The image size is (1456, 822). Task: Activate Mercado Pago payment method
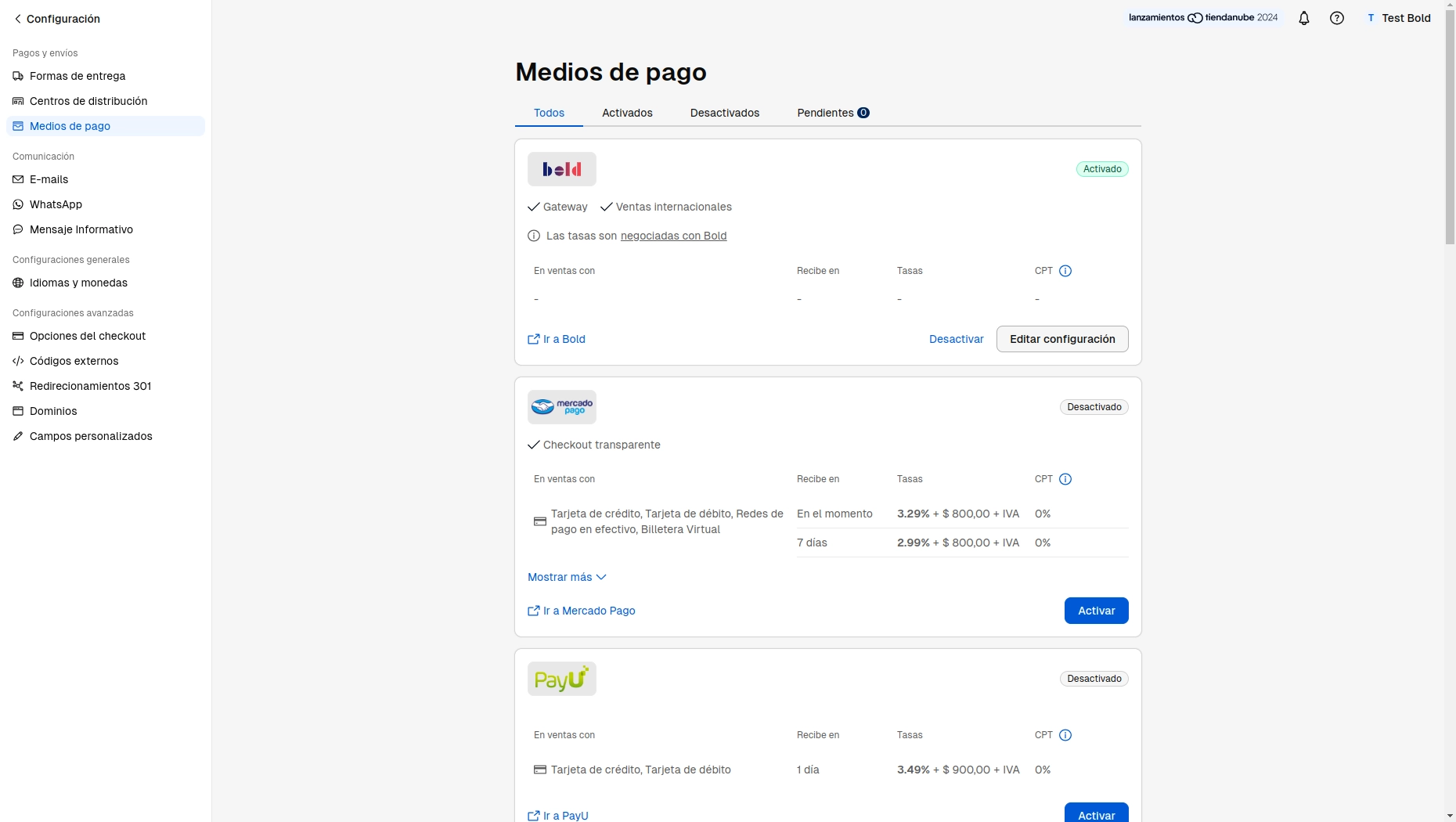pos(1096,611)
